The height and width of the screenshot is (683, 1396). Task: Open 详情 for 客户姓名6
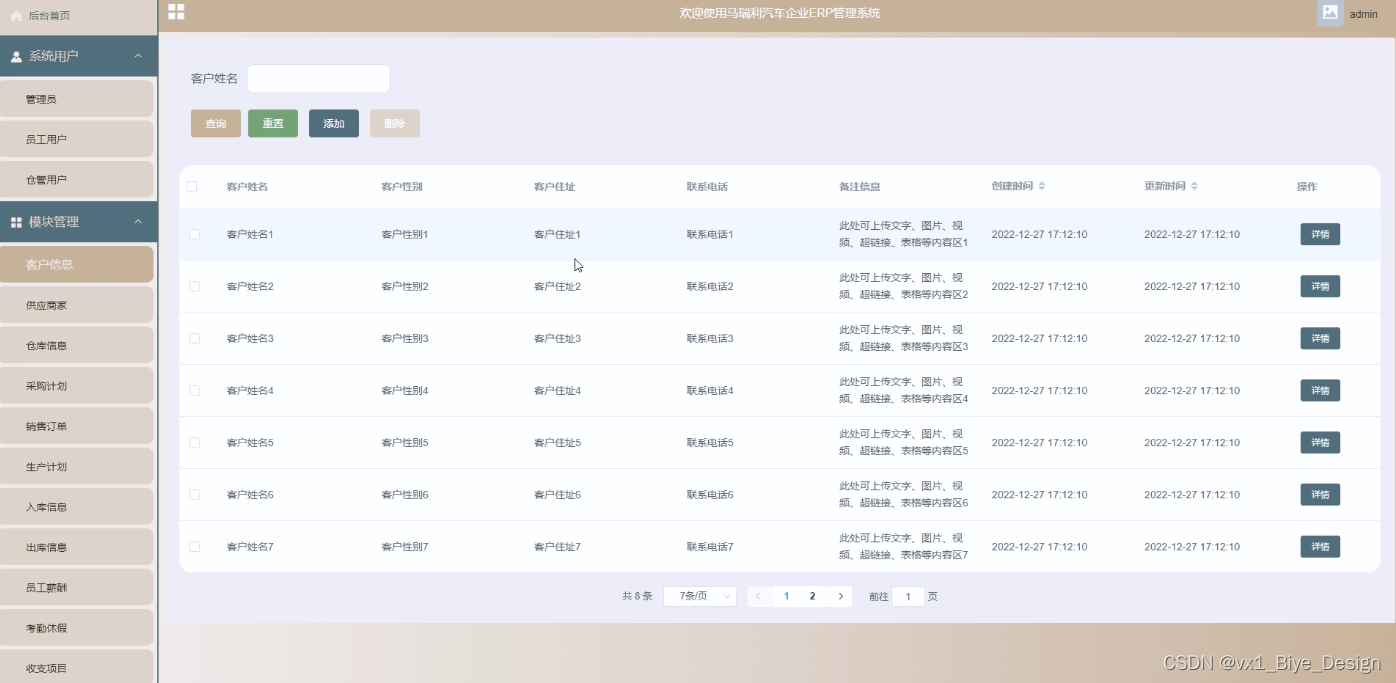(1320, 494)
